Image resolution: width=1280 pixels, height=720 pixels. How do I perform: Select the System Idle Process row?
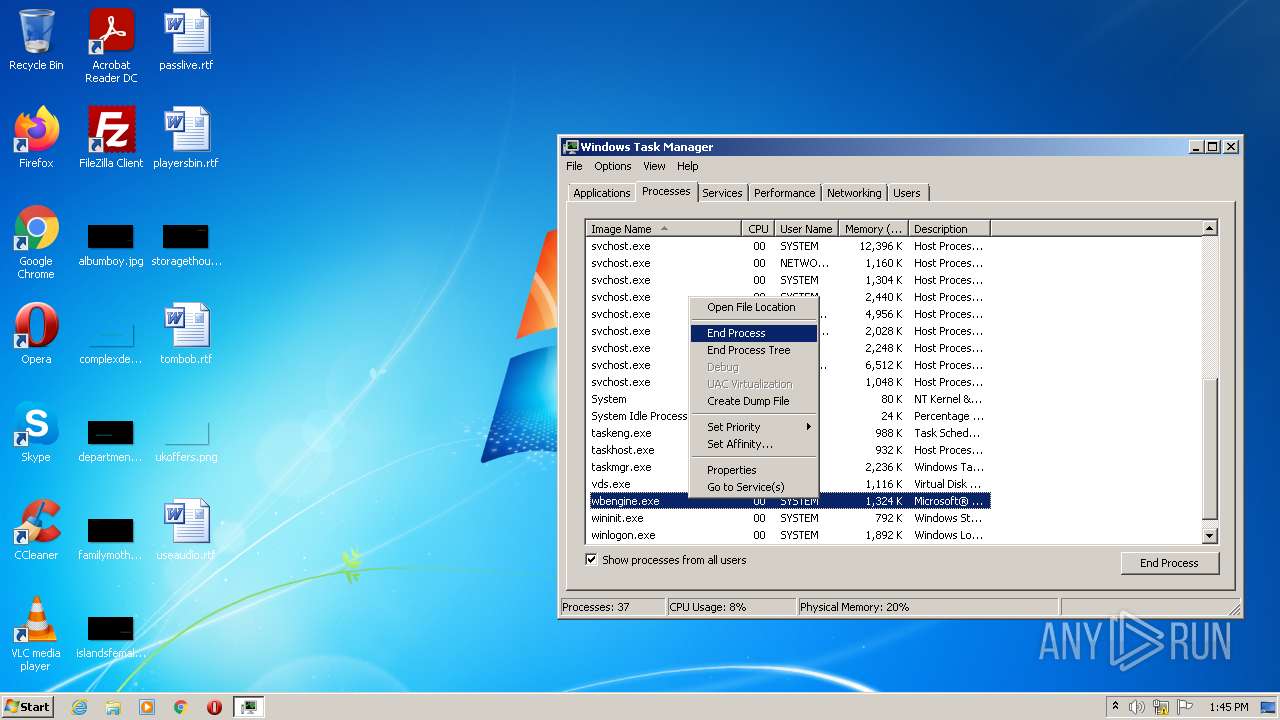[x=788, y=416]
